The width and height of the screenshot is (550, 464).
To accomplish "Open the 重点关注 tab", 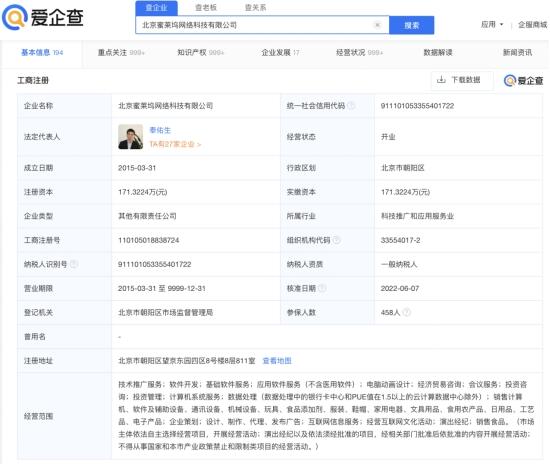I will [x=121, y=53].
